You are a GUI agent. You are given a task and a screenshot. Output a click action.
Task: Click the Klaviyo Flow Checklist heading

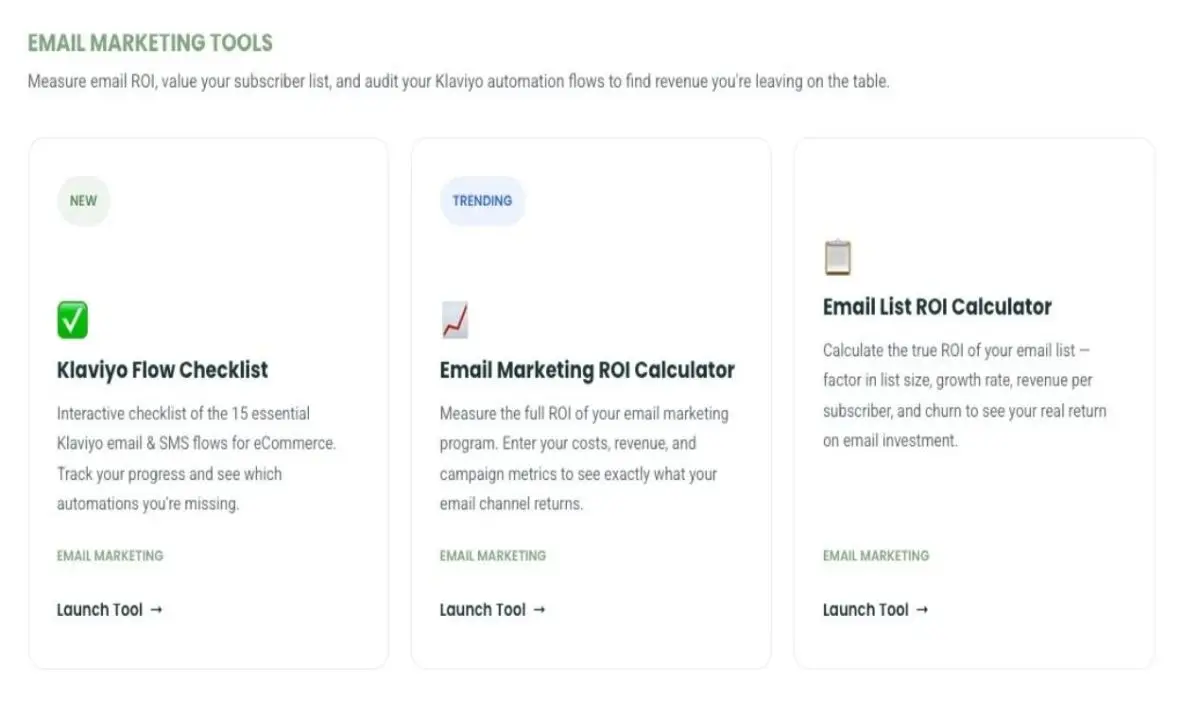(x=162, y=370)
